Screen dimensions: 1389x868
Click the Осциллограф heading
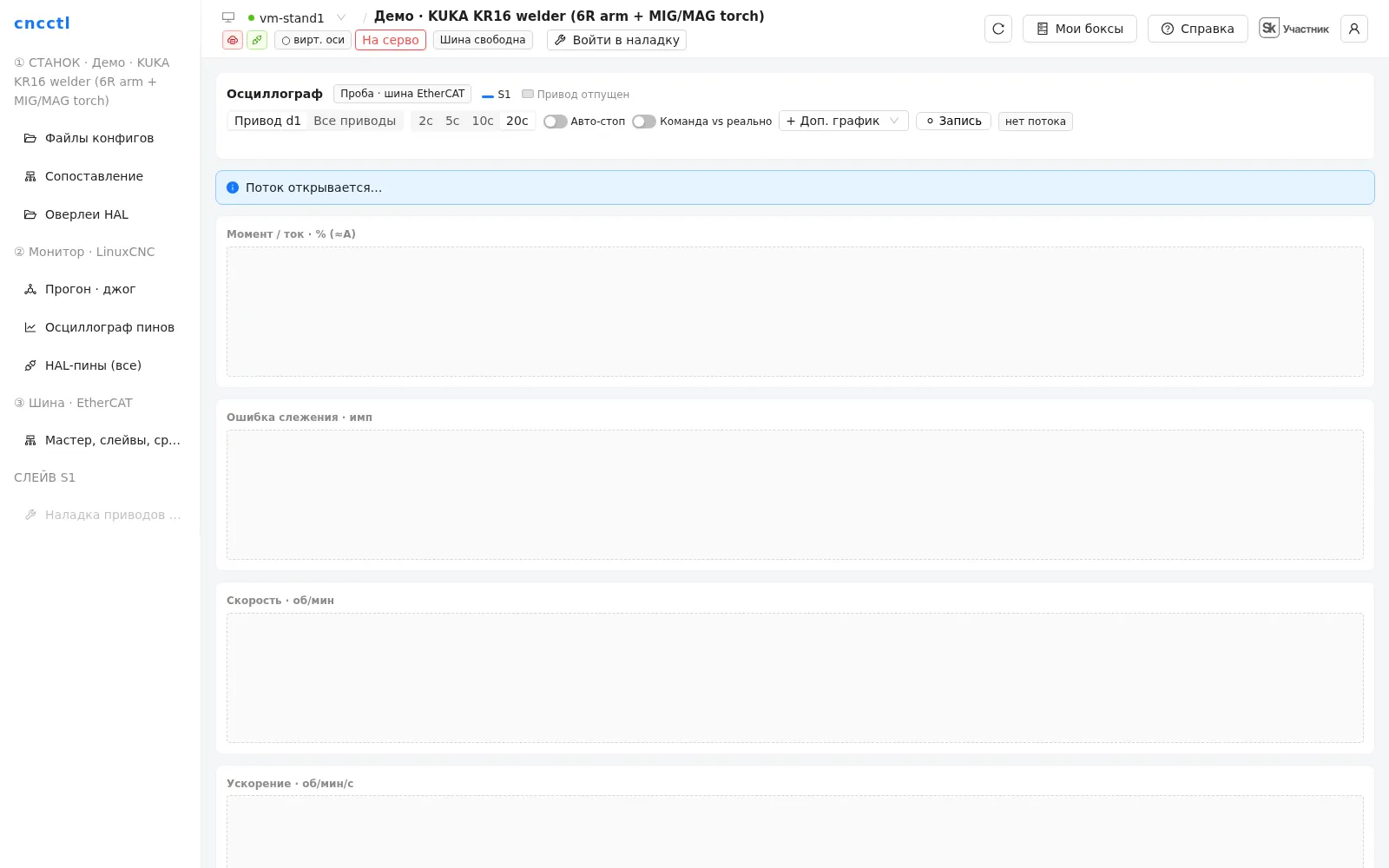point(274,94)
